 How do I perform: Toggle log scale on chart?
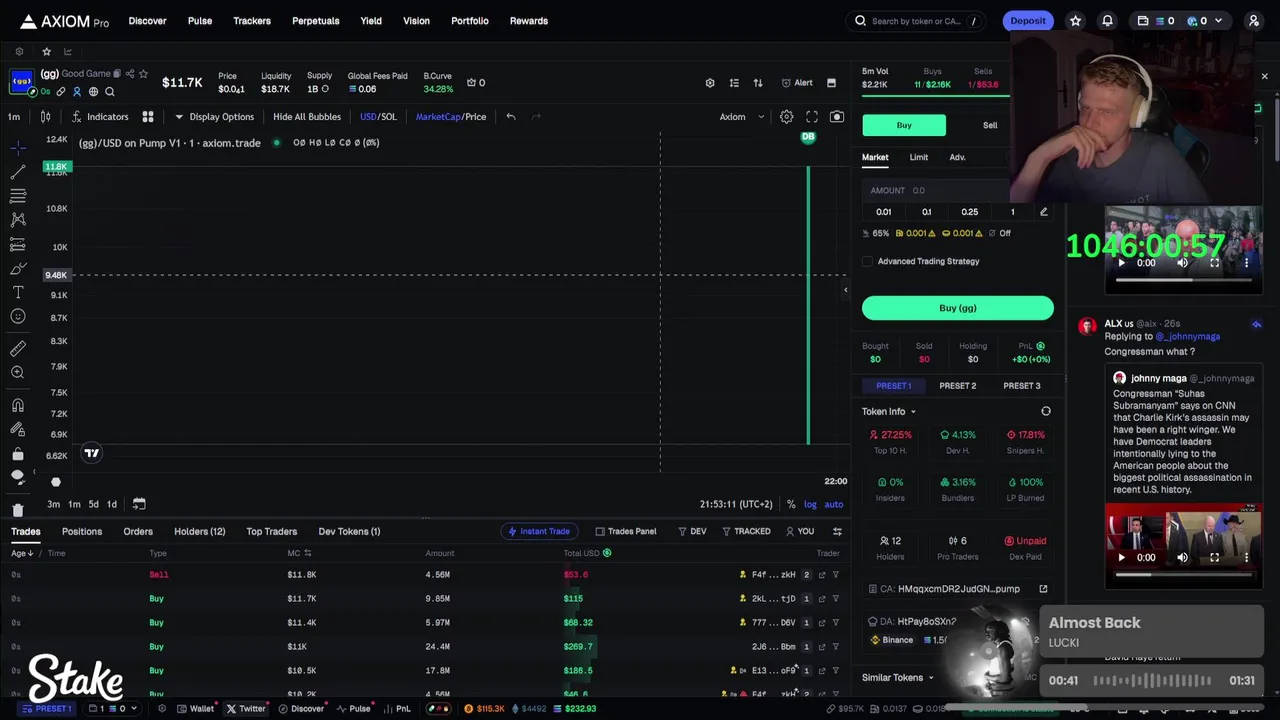point(810,504)
